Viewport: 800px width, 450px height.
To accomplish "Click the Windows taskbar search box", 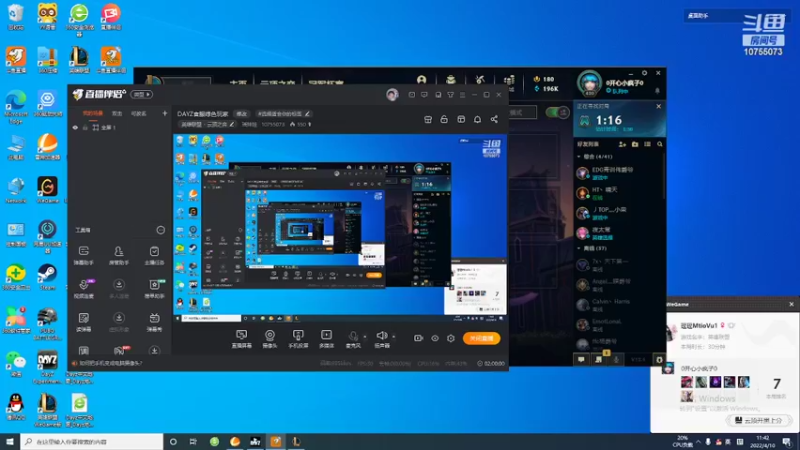I will (92, 442).
